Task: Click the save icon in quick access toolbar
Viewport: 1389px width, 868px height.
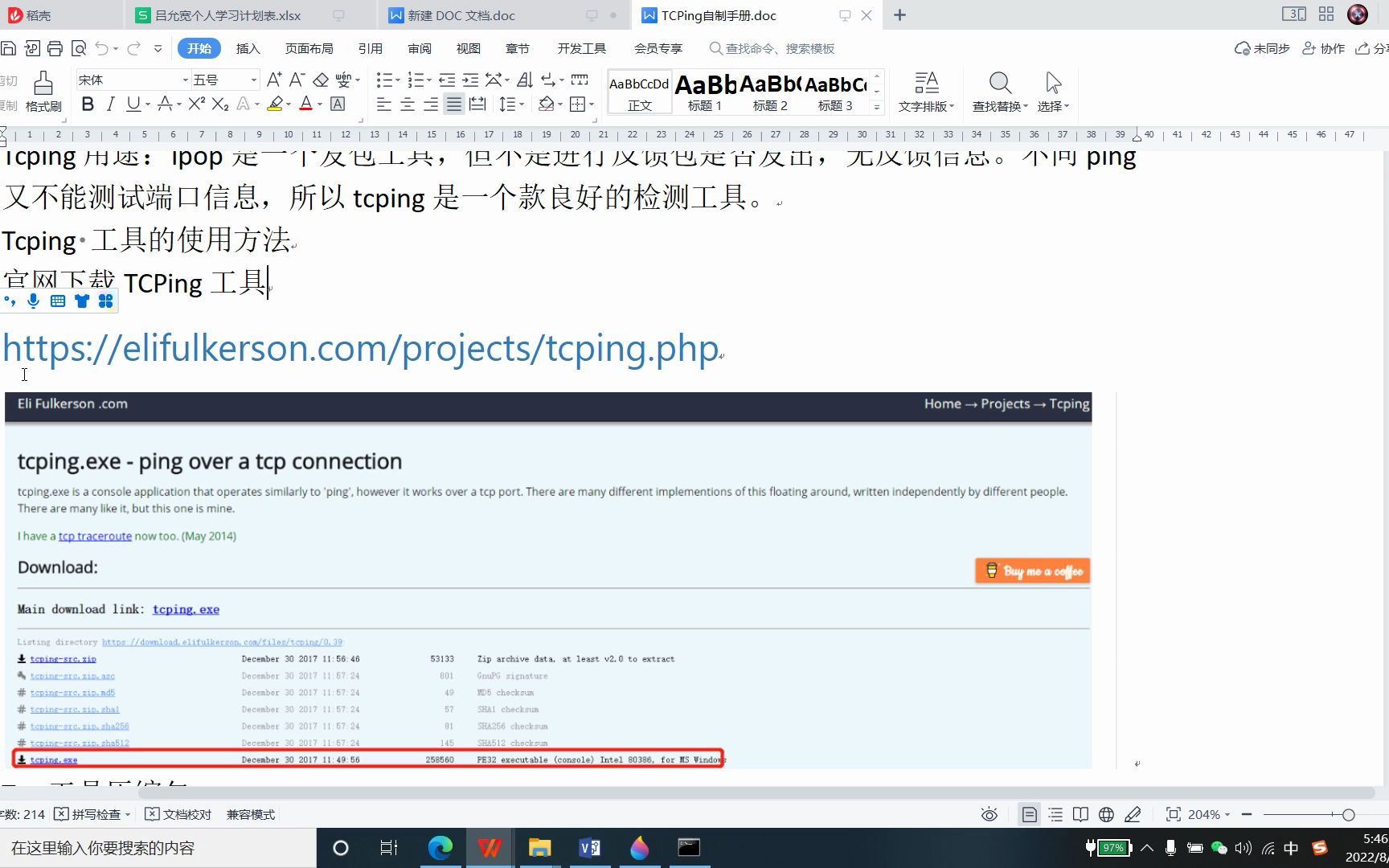Action: (9, 48)
